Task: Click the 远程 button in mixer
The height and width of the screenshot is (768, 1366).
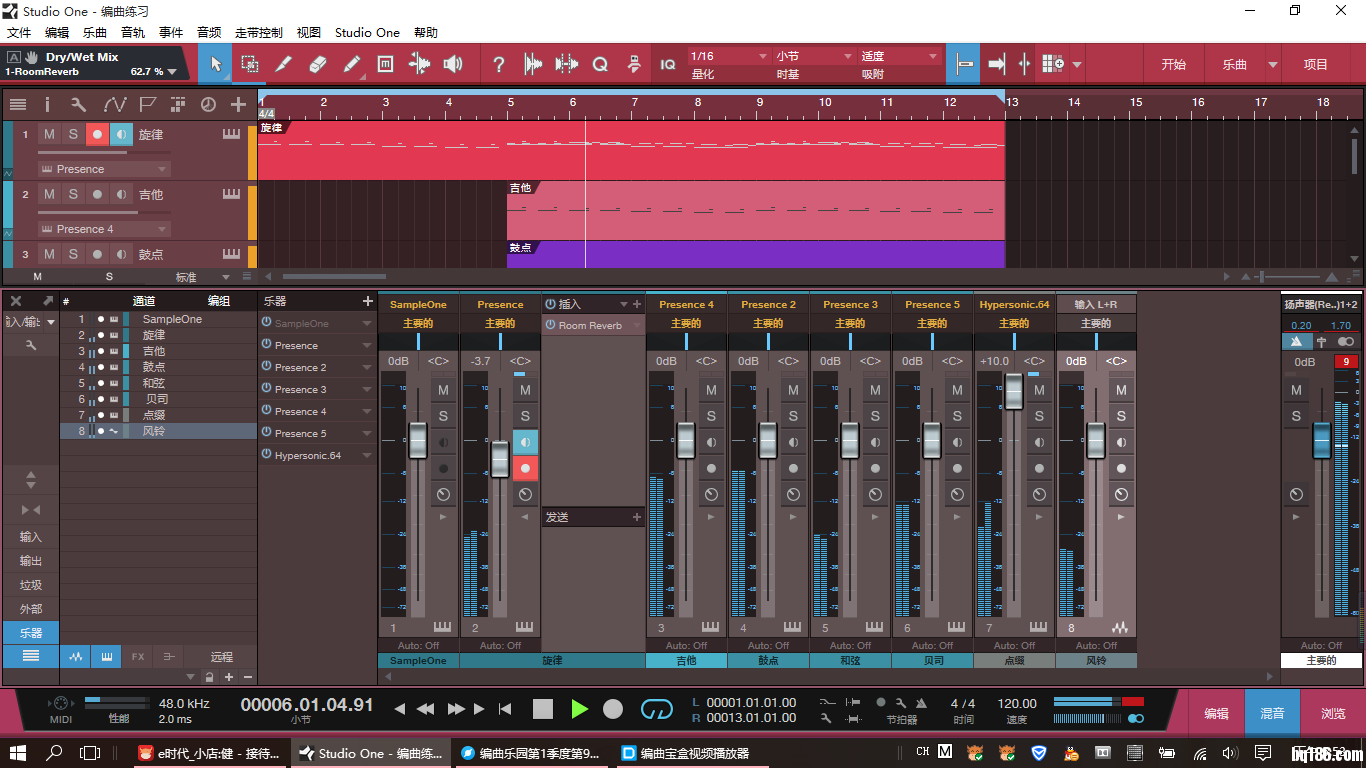Action: 221,657
